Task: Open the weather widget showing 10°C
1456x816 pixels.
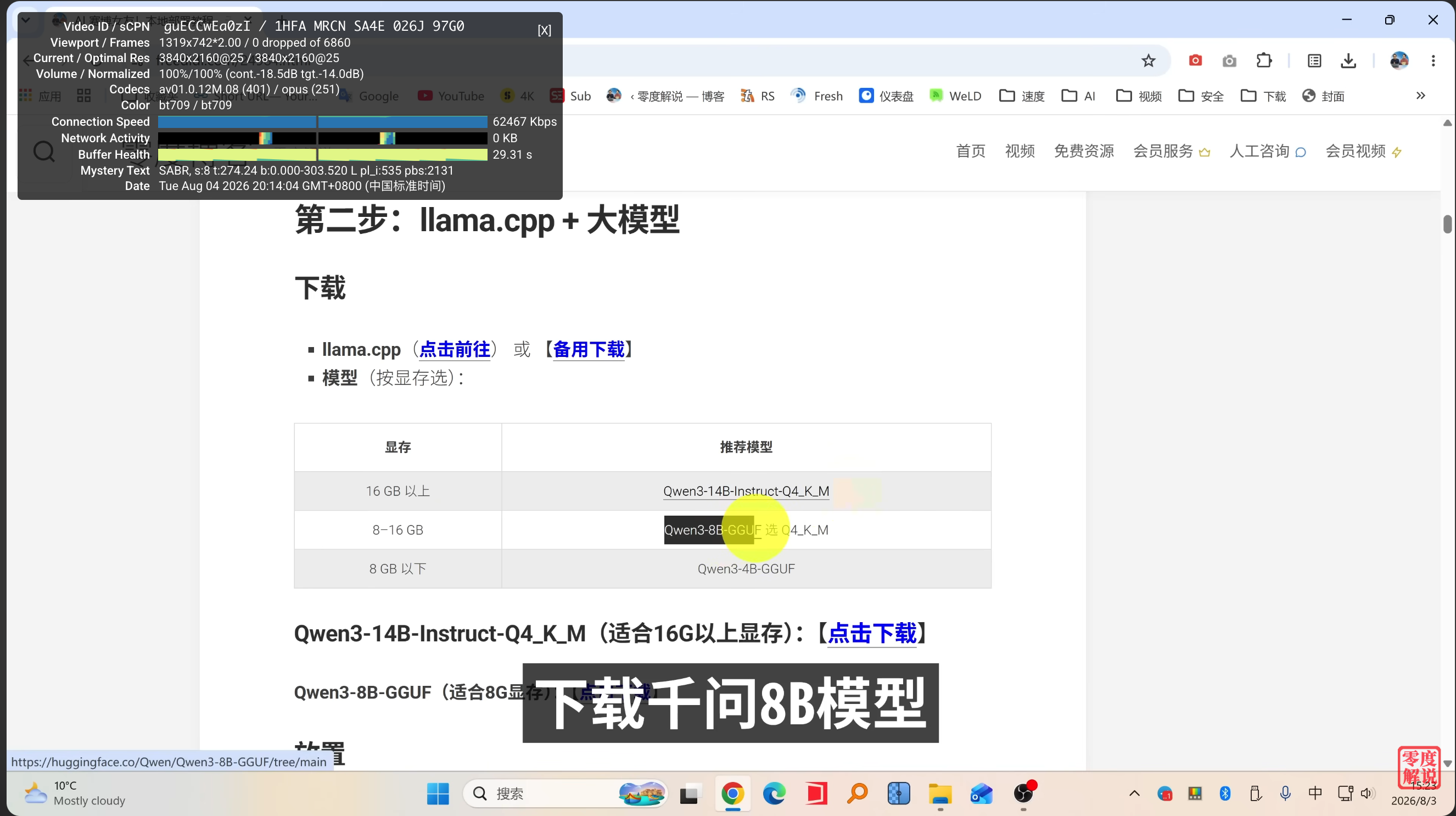Action: pos(75,793)
